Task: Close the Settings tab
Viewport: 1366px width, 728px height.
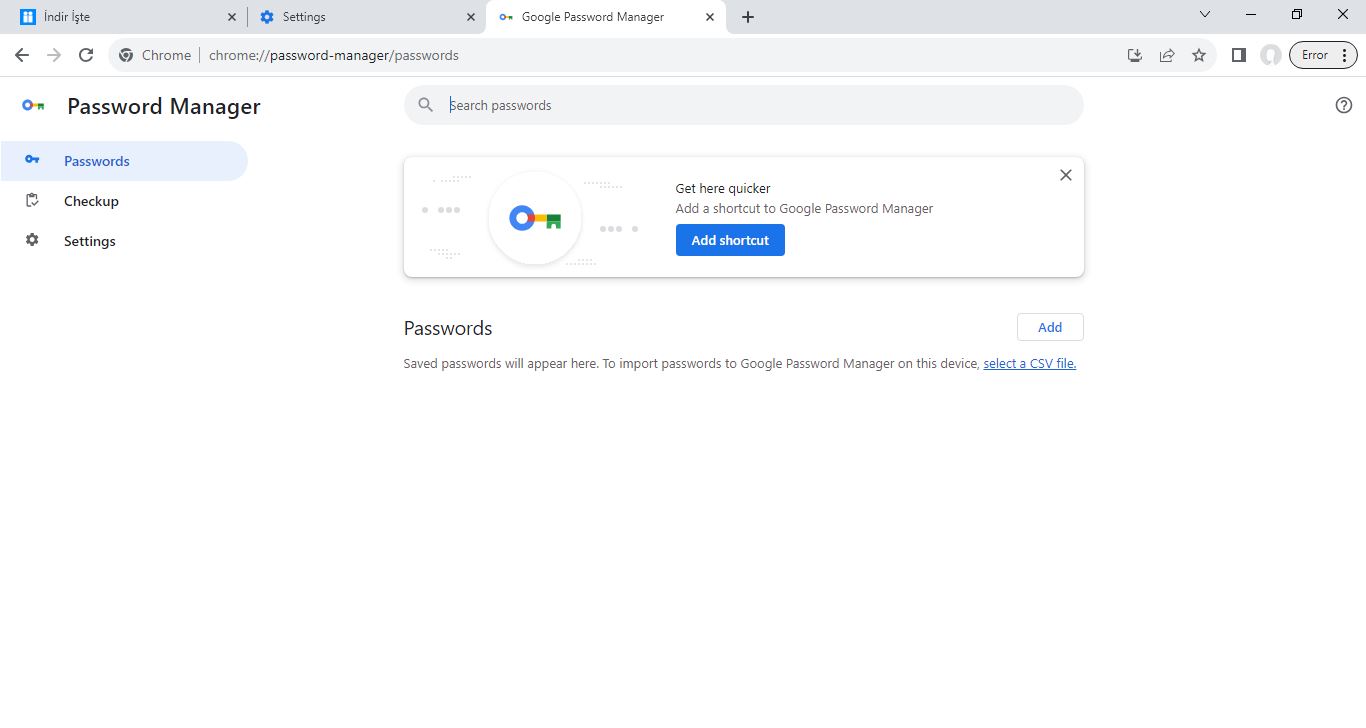Action: click(x=471, y=17)
